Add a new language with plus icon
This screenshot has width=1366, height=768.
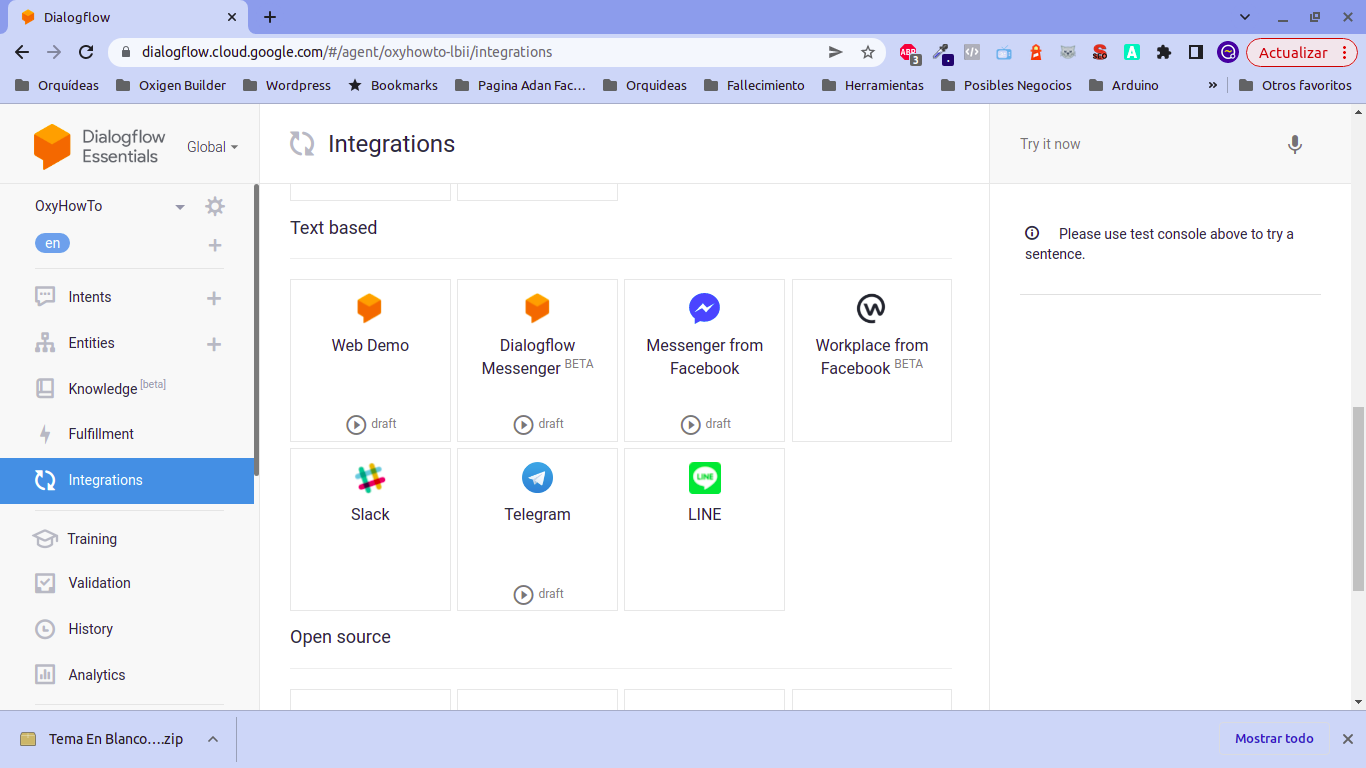click(215, 245)
